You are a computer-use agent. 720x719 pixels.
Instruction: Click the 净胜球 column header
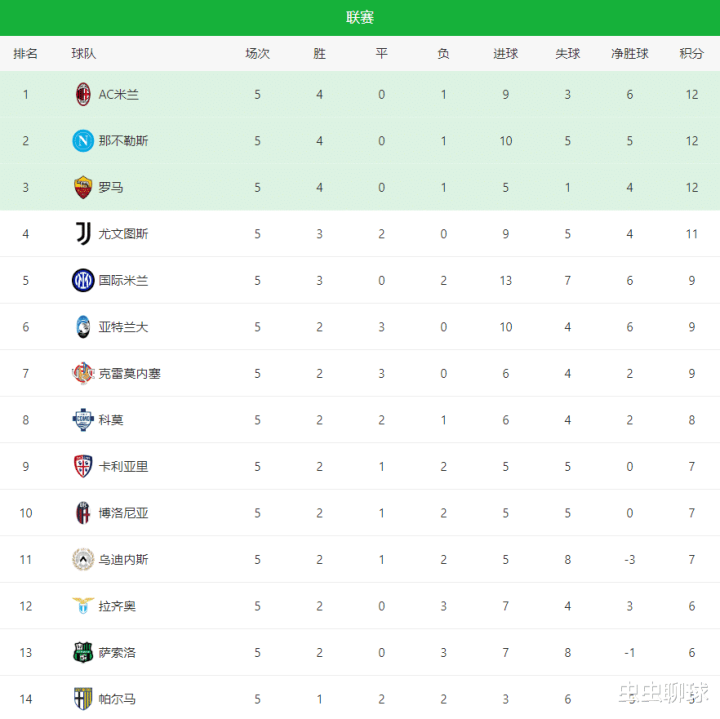pos(630,54)
